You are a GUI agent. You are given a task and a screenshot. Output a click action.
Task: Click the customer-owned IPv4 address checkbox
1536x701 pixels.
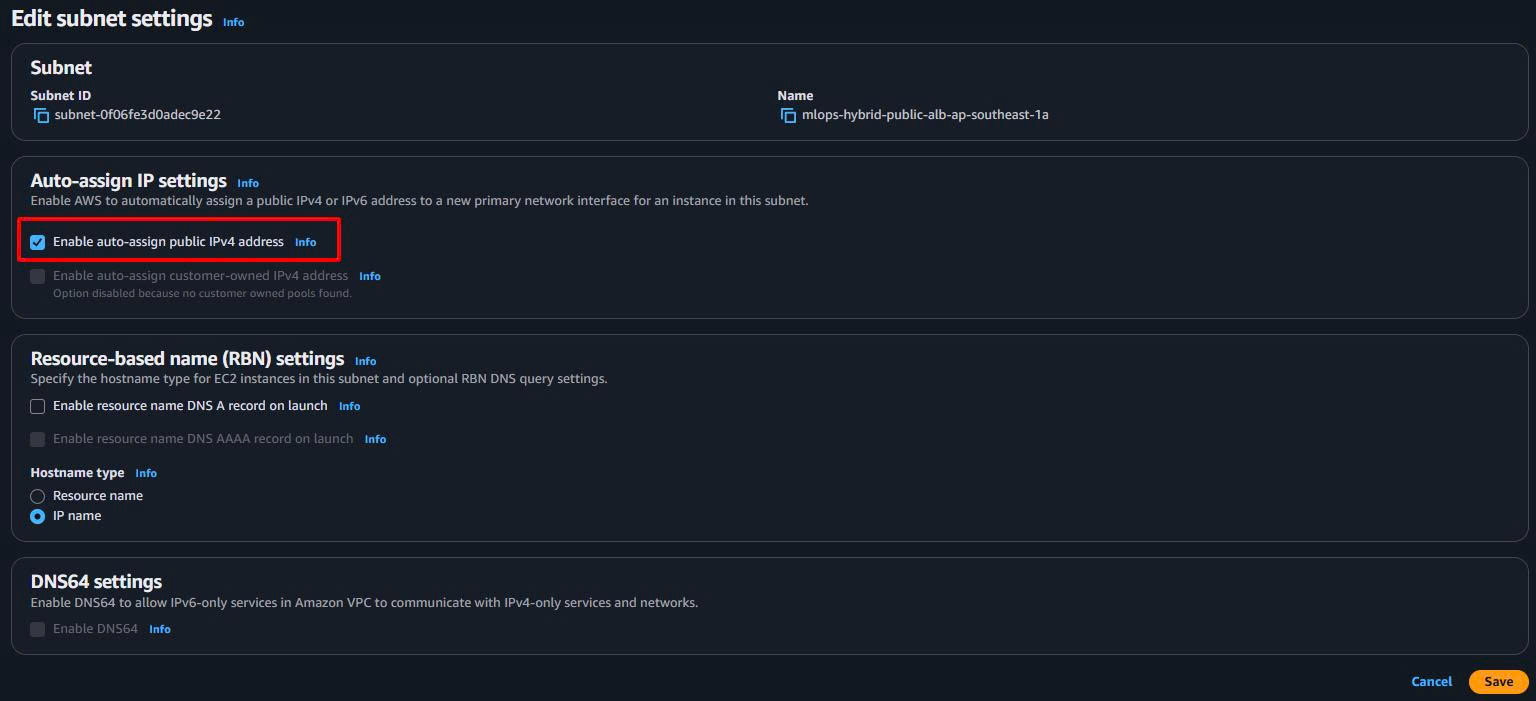[38, 276]
